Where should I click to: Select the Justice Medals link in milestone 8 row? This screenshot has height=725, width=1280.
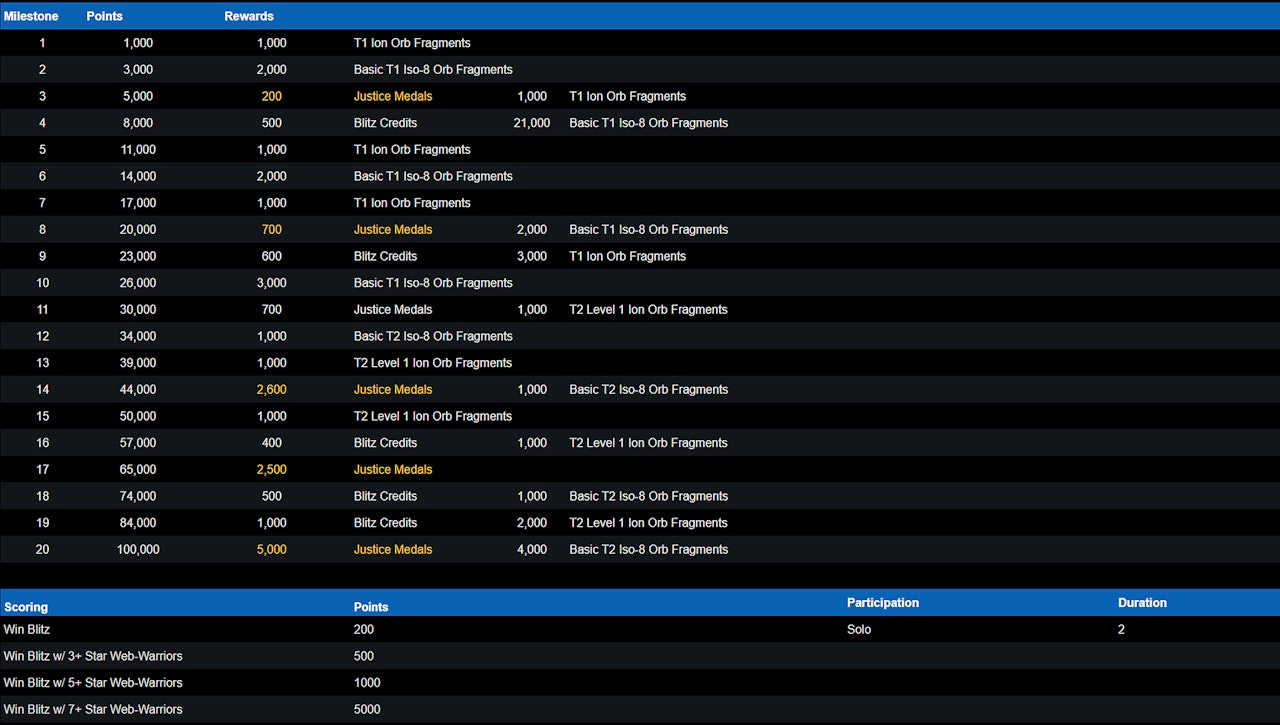[x=393, y=229]
